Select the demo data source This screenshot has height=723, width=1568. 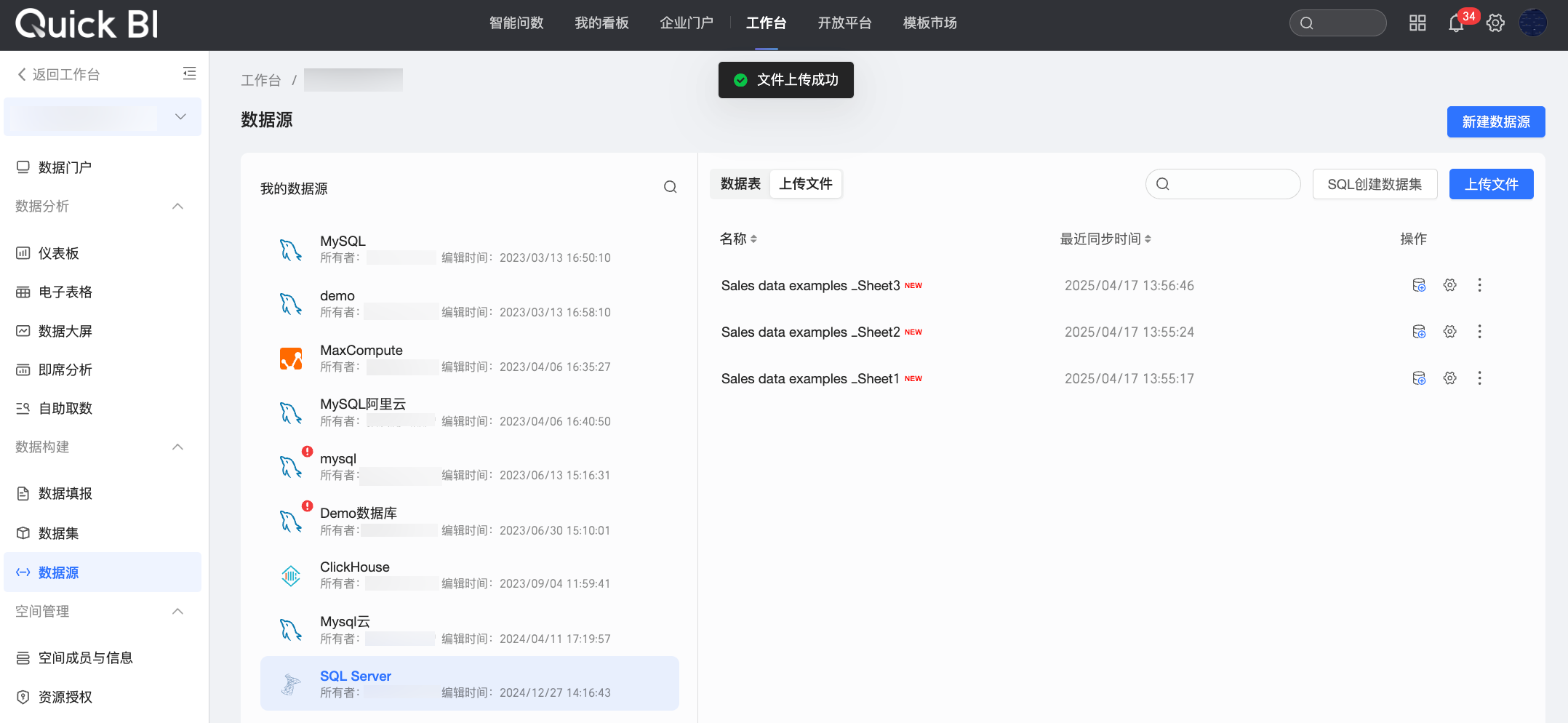pos(470,303)
